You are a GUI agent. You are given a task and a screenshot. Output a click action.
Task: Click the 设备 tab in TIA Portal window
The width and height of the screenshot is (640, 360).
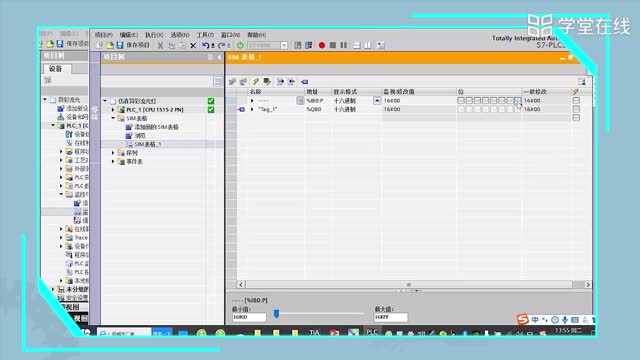[56, 69]
